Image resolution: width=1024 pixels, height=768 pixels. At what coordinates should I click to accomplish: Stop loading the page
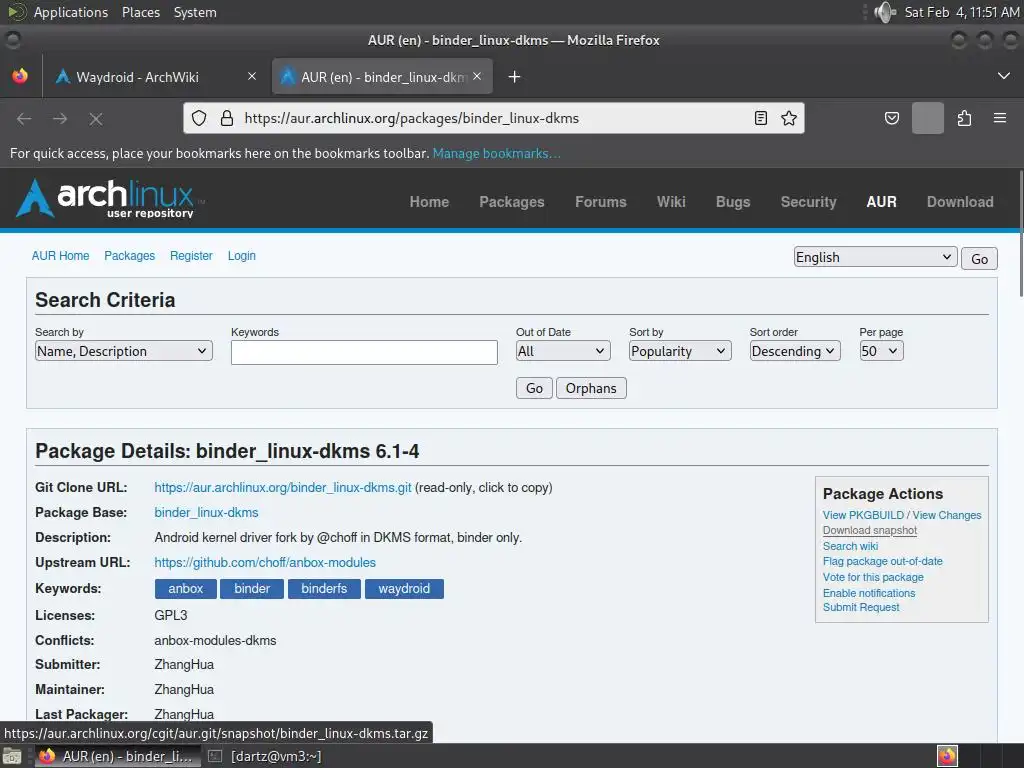click(96, 118)
